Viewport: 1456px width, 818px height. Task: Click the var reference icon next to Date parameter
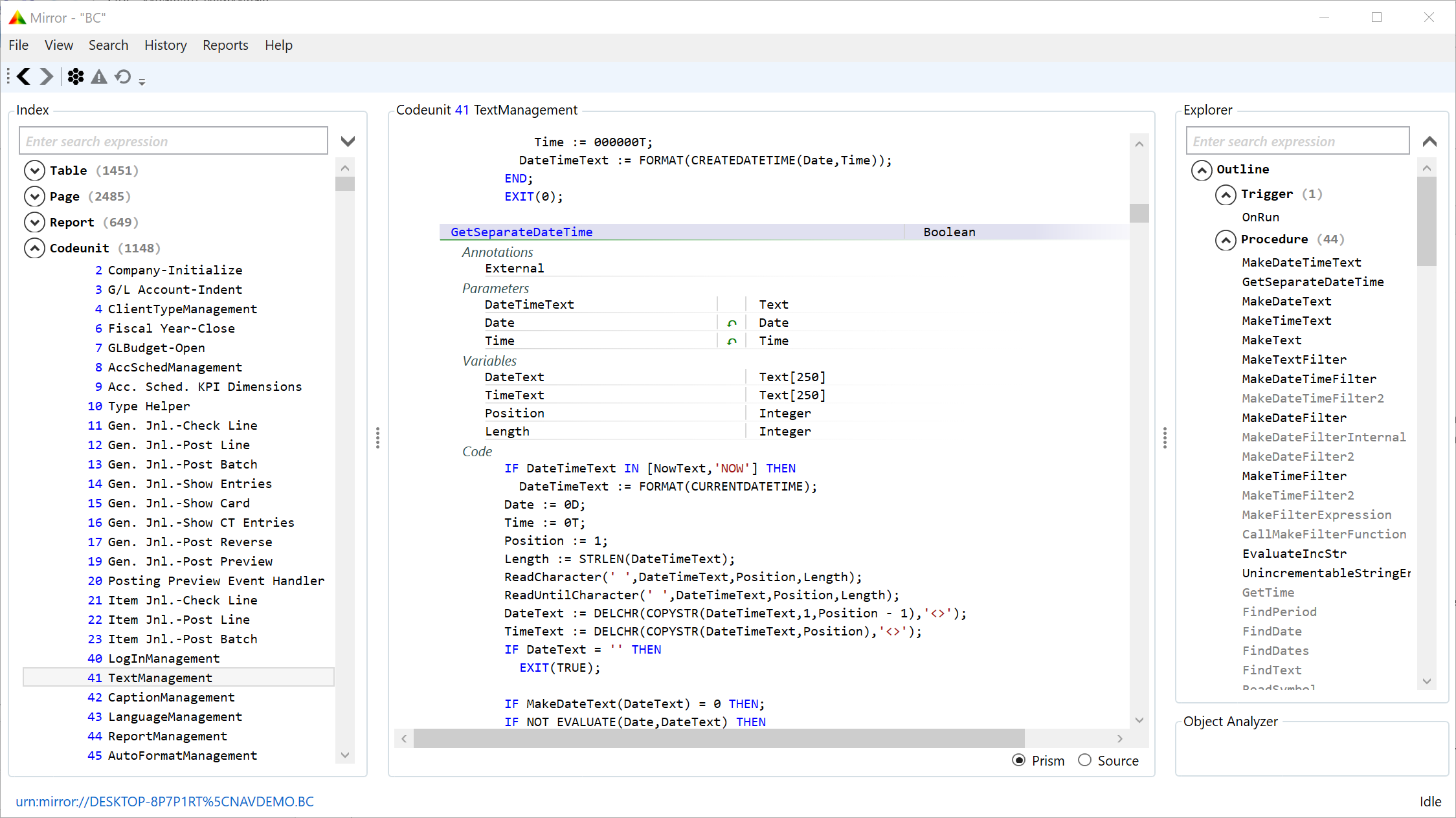click(x=732, y=323)
